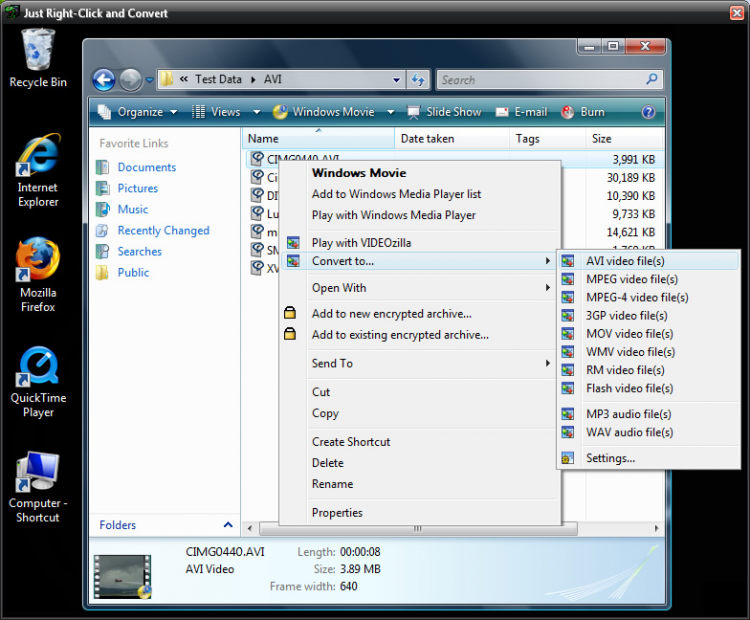
Task: Click lock icon for existing encrypted archive
Action: [290, 334]
